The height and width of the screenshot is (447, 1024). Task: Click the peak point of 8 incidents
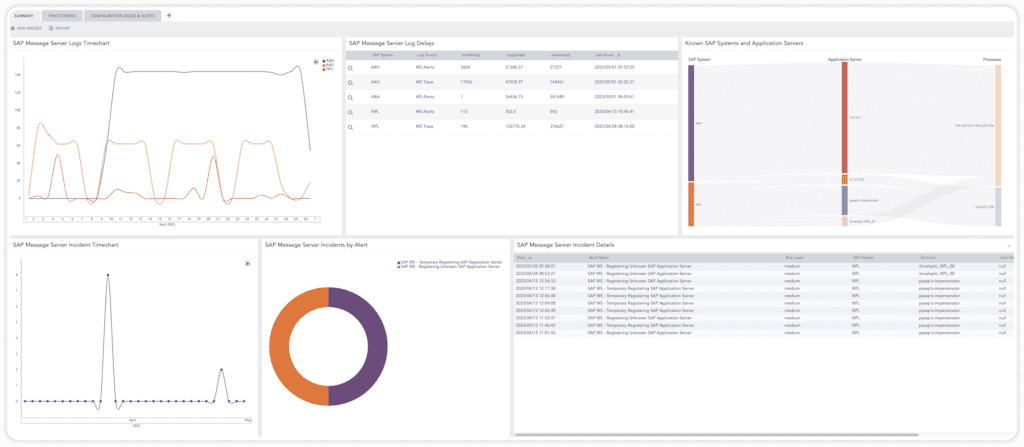coord(108,275)
